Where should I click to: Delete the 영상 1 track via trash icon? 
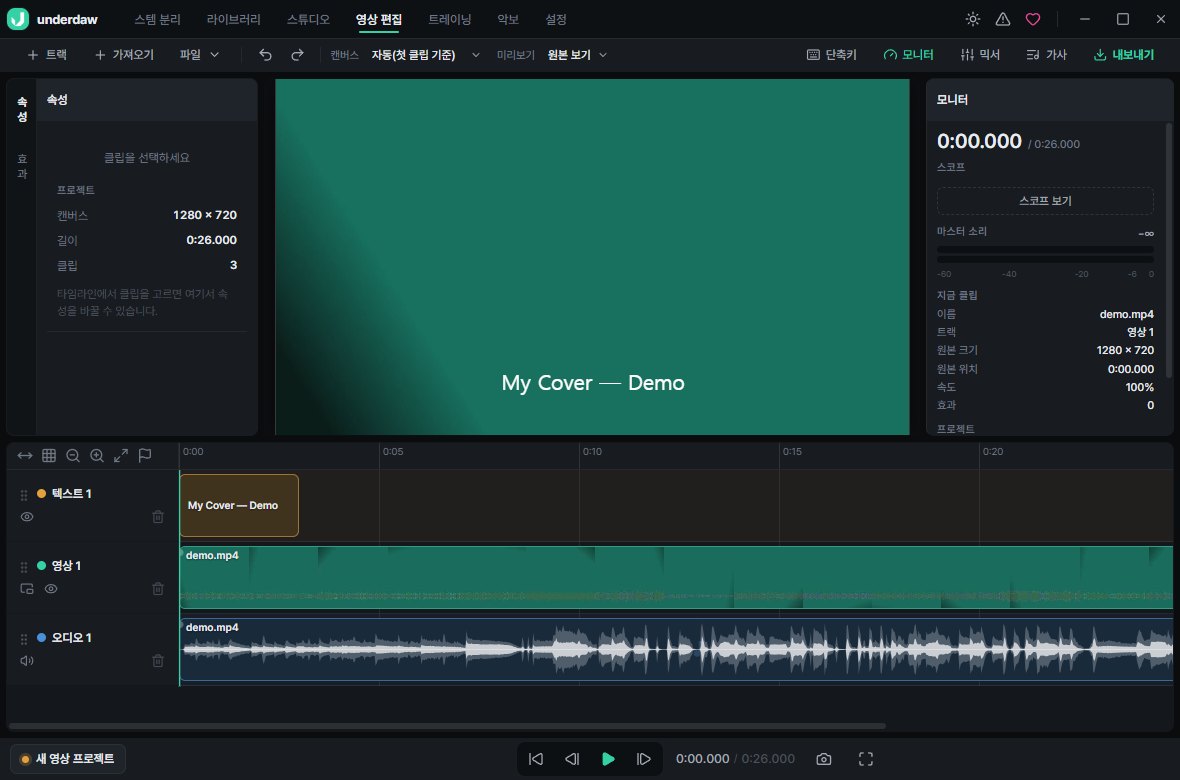pyautogui.click(x=158, y=589)
